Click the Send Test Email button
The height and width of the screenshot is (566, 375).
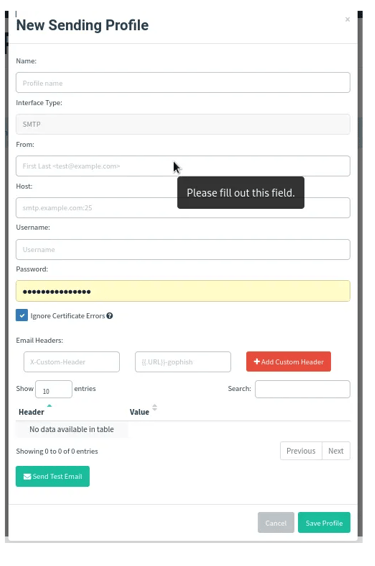53,476
